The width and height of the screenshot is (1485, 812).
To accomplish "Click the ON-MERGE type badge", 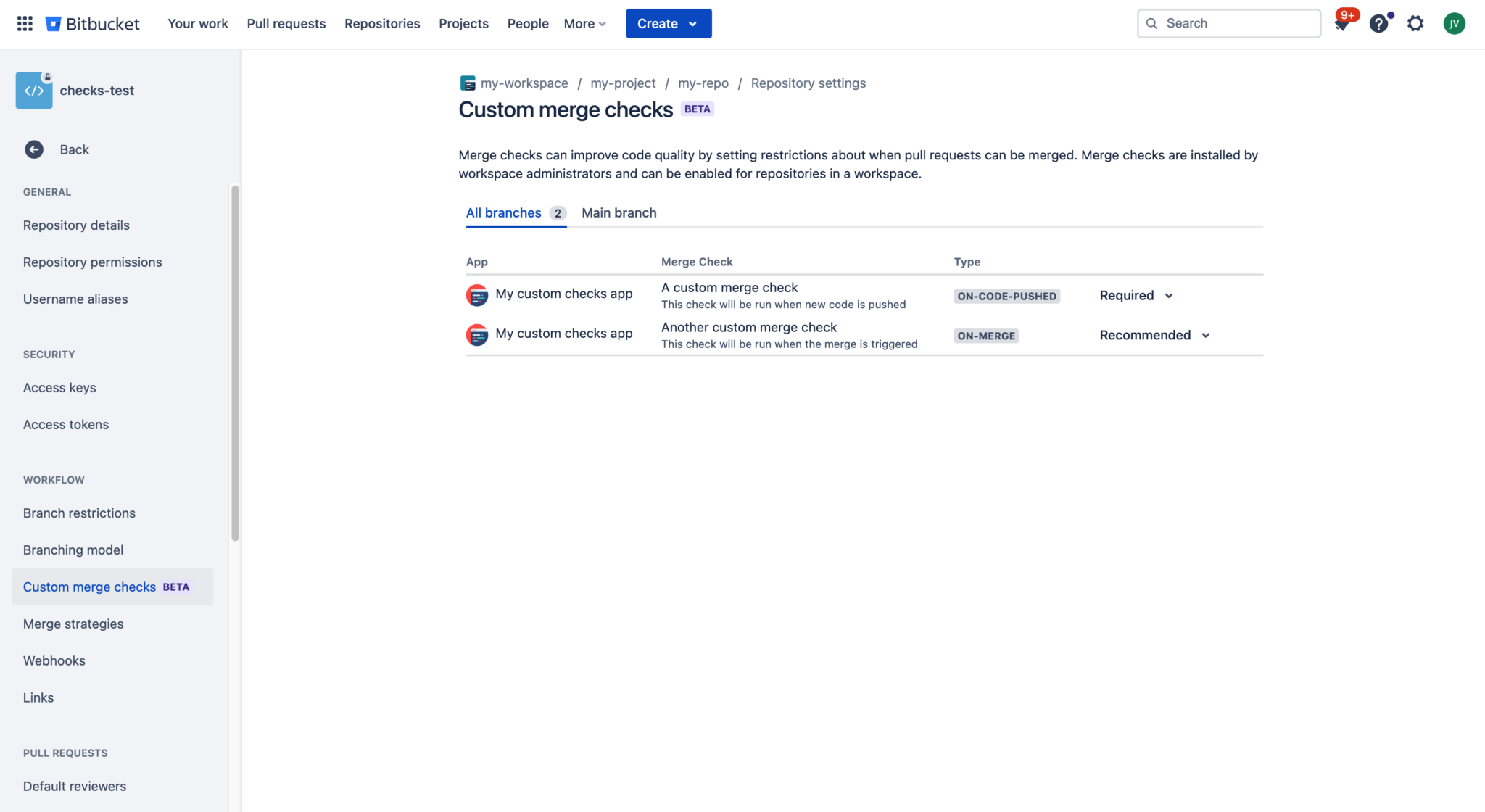I will (x=986, y=336).
